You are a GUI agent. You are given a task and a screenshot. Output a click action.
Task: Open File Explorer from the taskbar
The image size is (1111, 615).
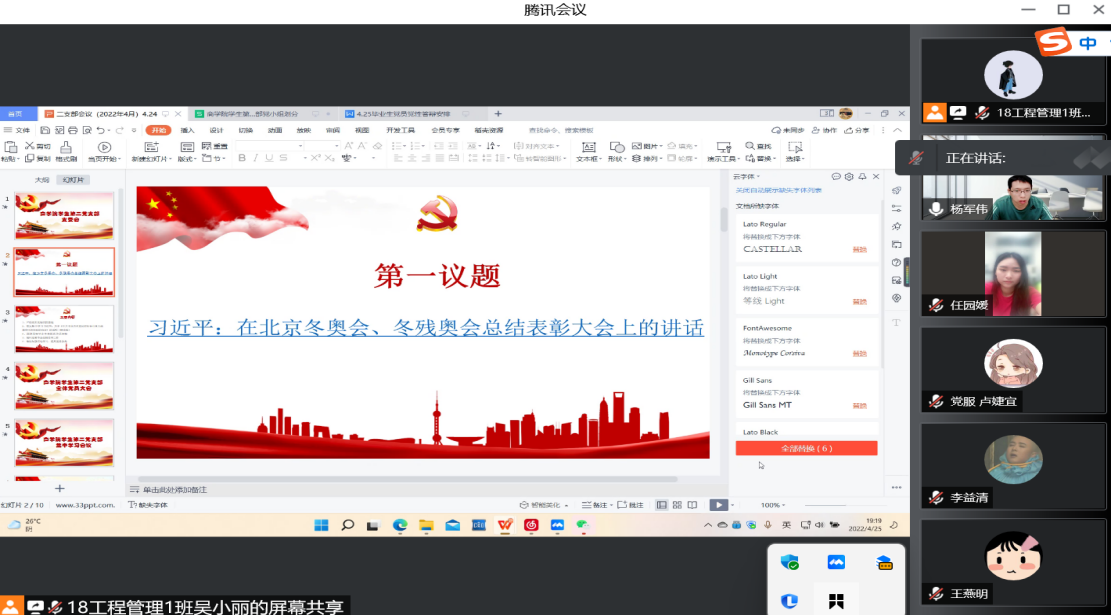pos(426,525)
